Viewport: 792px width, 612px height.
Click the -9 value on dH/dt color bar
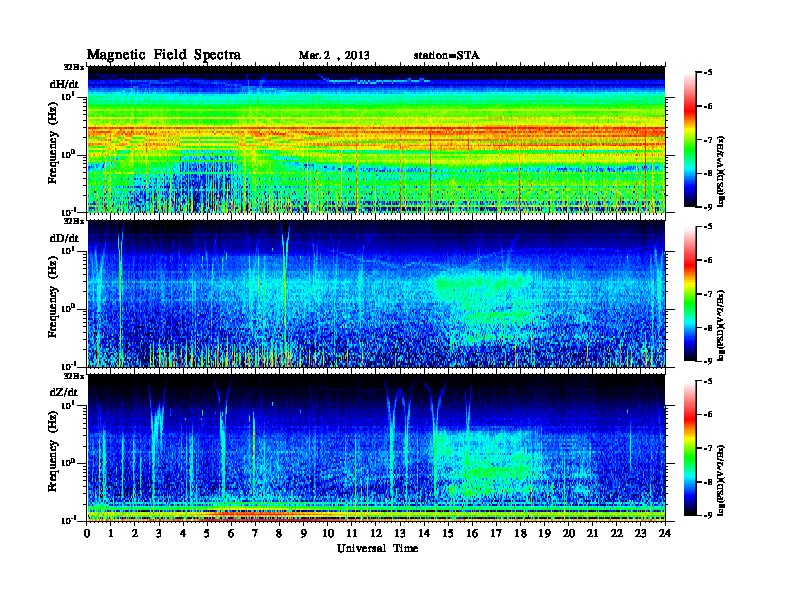click(709, 207)
